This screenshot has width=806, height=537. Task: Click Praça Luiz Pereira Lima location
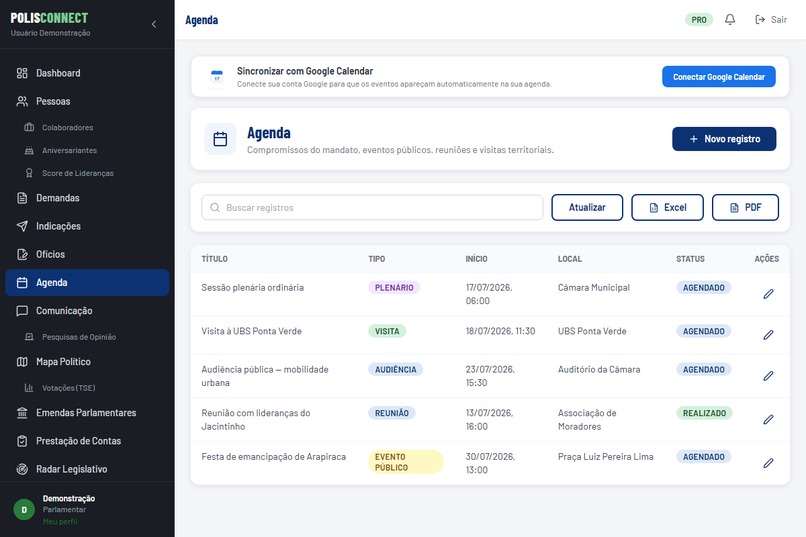pyautogui.click(x=606, y=457)
